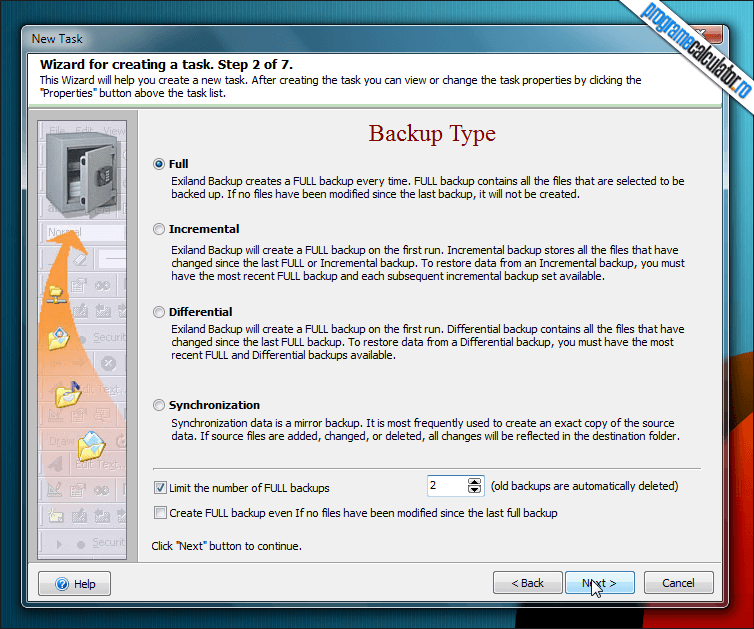Click the Incremental backup description text
Viewport: 754px width, 629px height.
coord(428,263)
